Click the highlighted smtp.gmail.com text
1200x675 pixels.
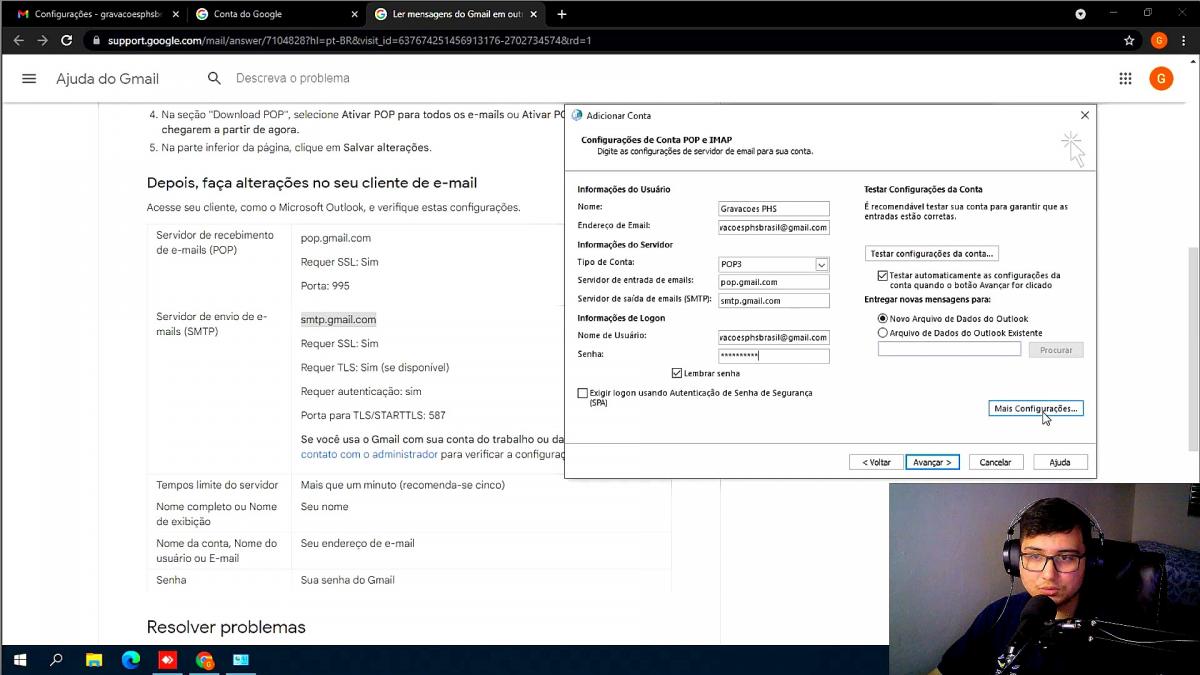338,320
